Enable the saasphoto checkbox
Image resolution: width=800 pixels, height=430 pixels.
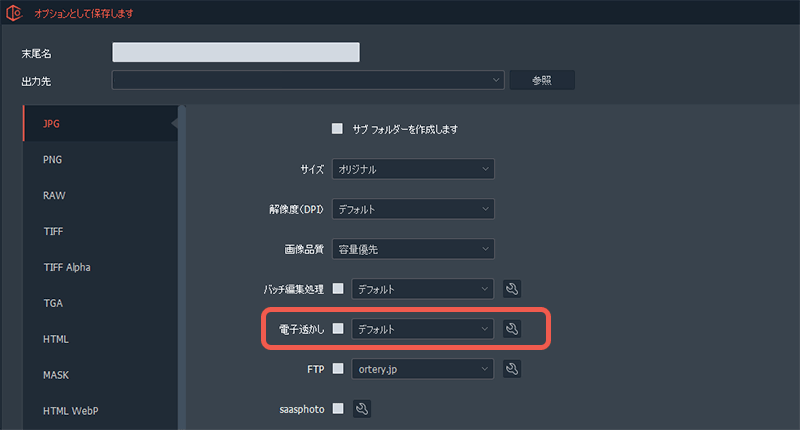[x=337, y=408]
